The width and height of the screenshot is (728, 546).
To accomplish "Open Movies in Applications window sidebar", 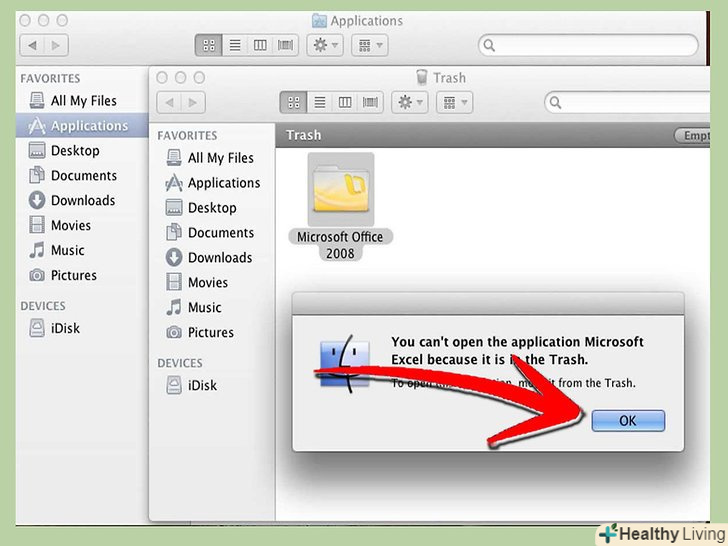I will (x=59, y=225).
